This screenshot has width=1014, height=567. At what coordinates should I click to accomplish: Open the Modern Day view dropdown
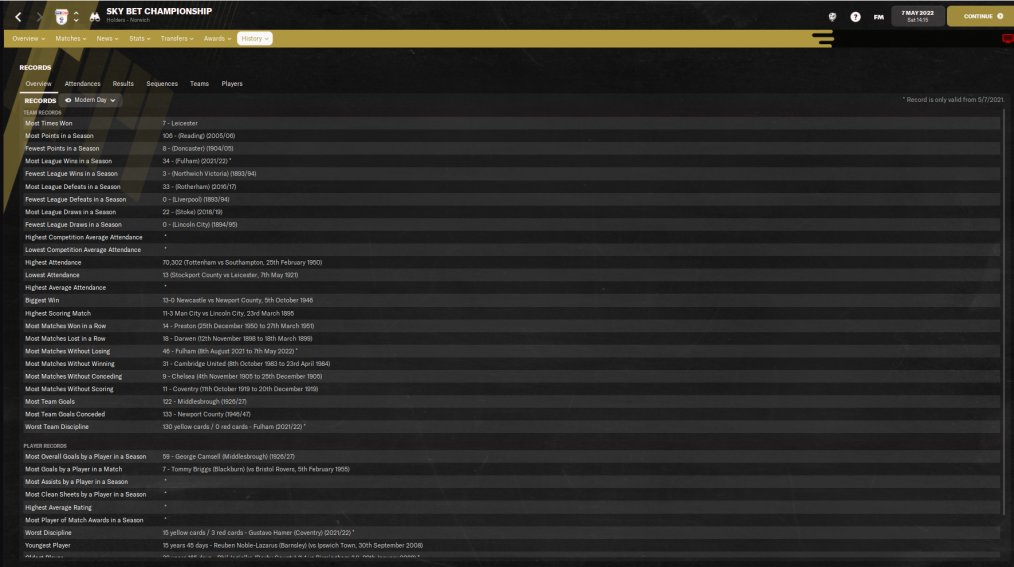(91, 100)
